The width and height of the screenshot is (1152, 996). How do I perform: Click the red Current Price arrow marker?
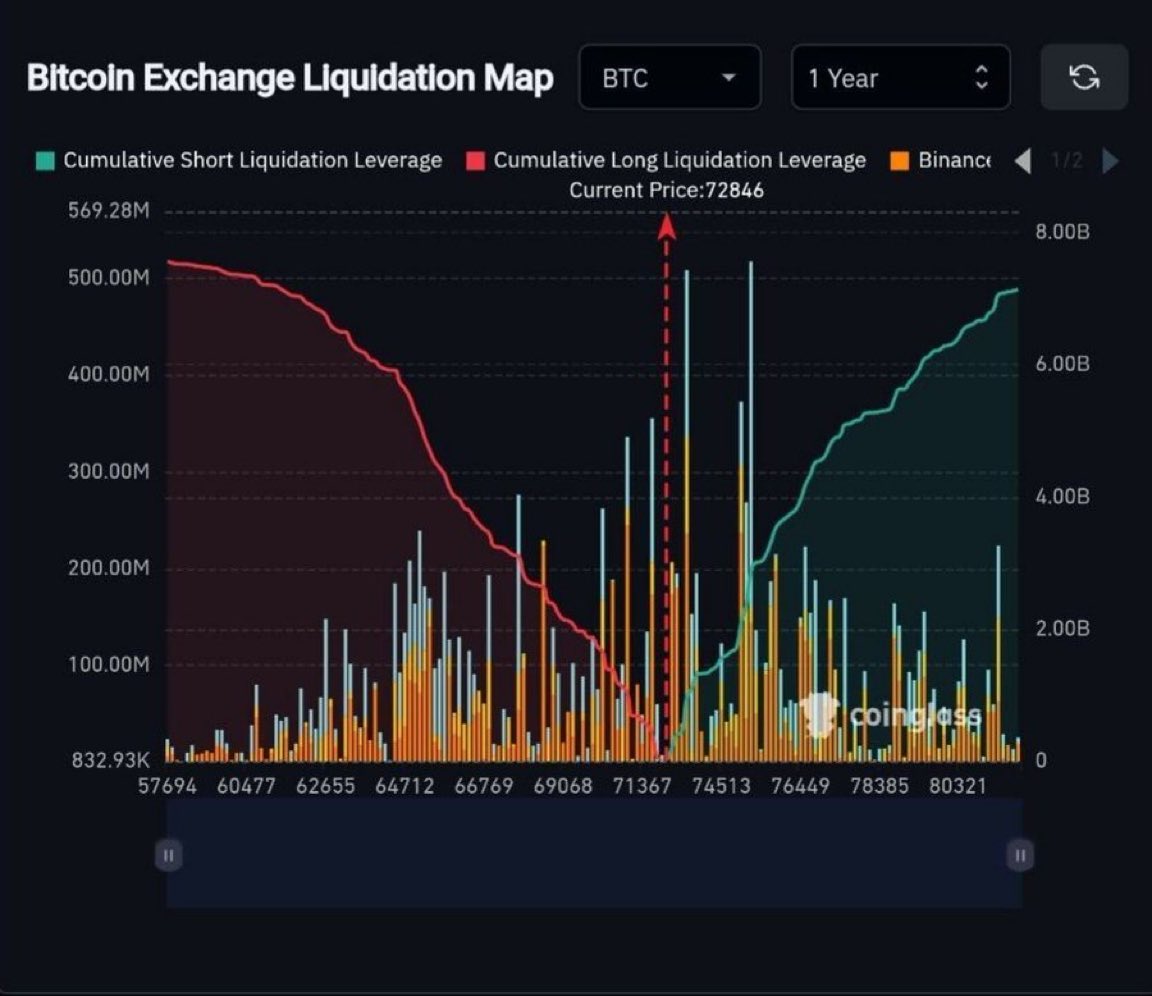[666, 227]
